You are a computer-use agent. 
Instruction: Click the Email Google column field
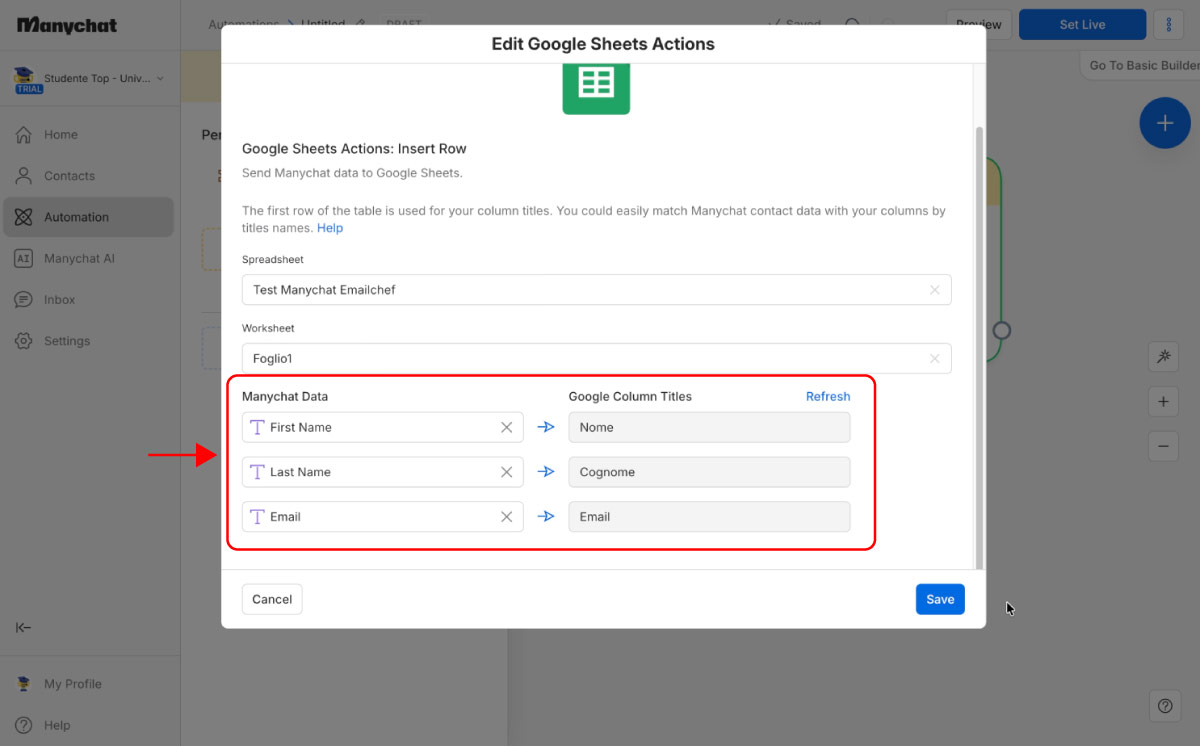[709, 517]
